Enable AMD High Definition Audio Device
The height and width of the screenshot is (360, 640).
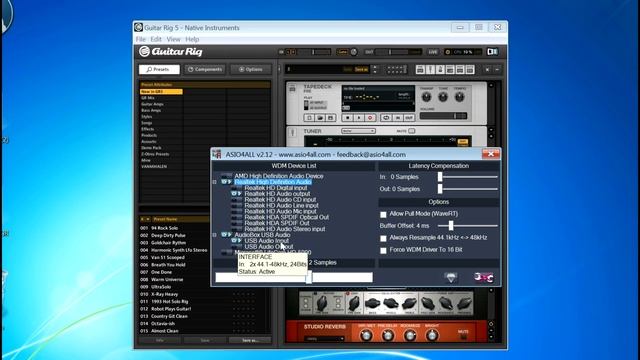(x=227, y=176)
